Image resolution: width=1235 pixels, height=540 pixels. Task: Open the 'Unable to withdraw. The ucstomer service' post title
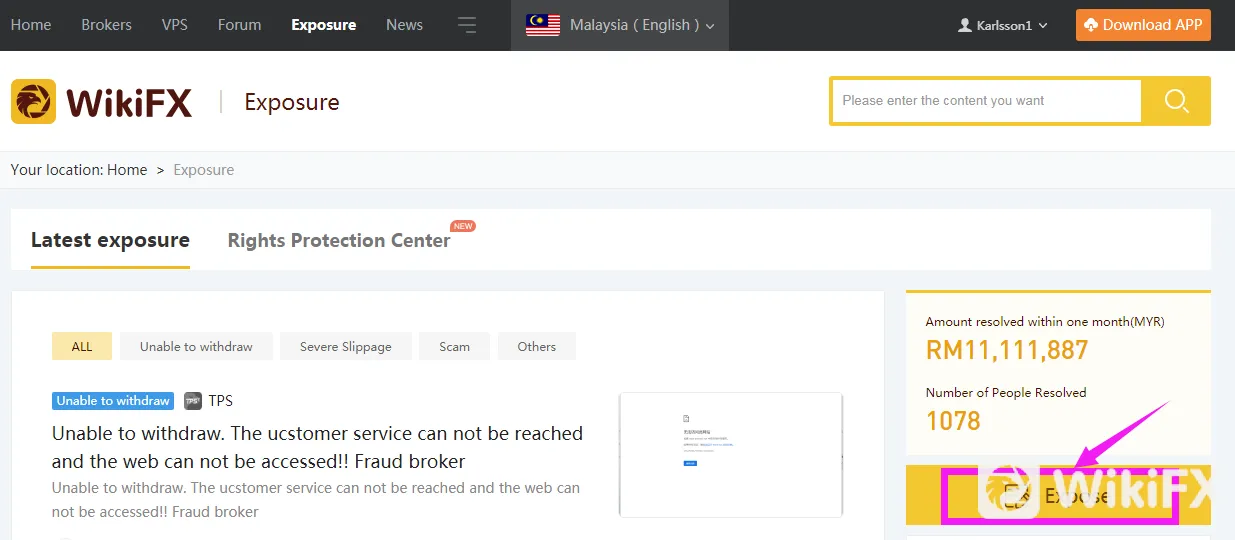[x=317, y=447]
